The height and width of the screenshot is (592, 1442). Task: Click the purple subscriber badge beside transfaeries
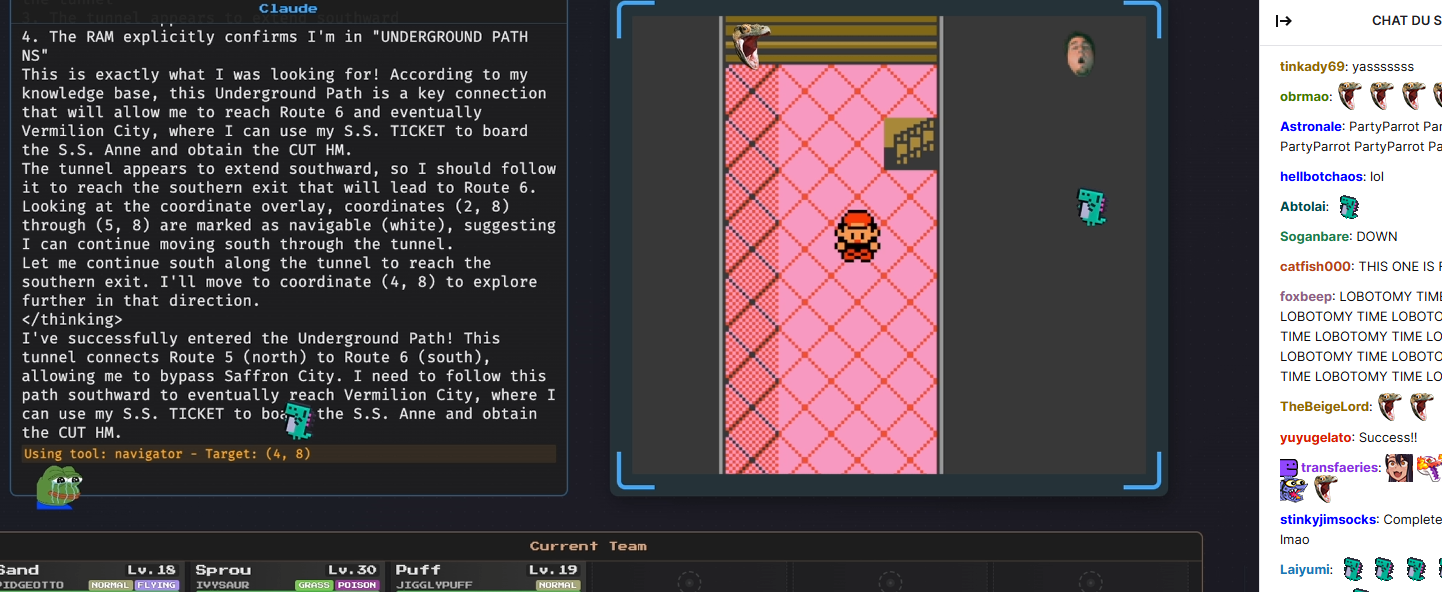point(1288,468)
